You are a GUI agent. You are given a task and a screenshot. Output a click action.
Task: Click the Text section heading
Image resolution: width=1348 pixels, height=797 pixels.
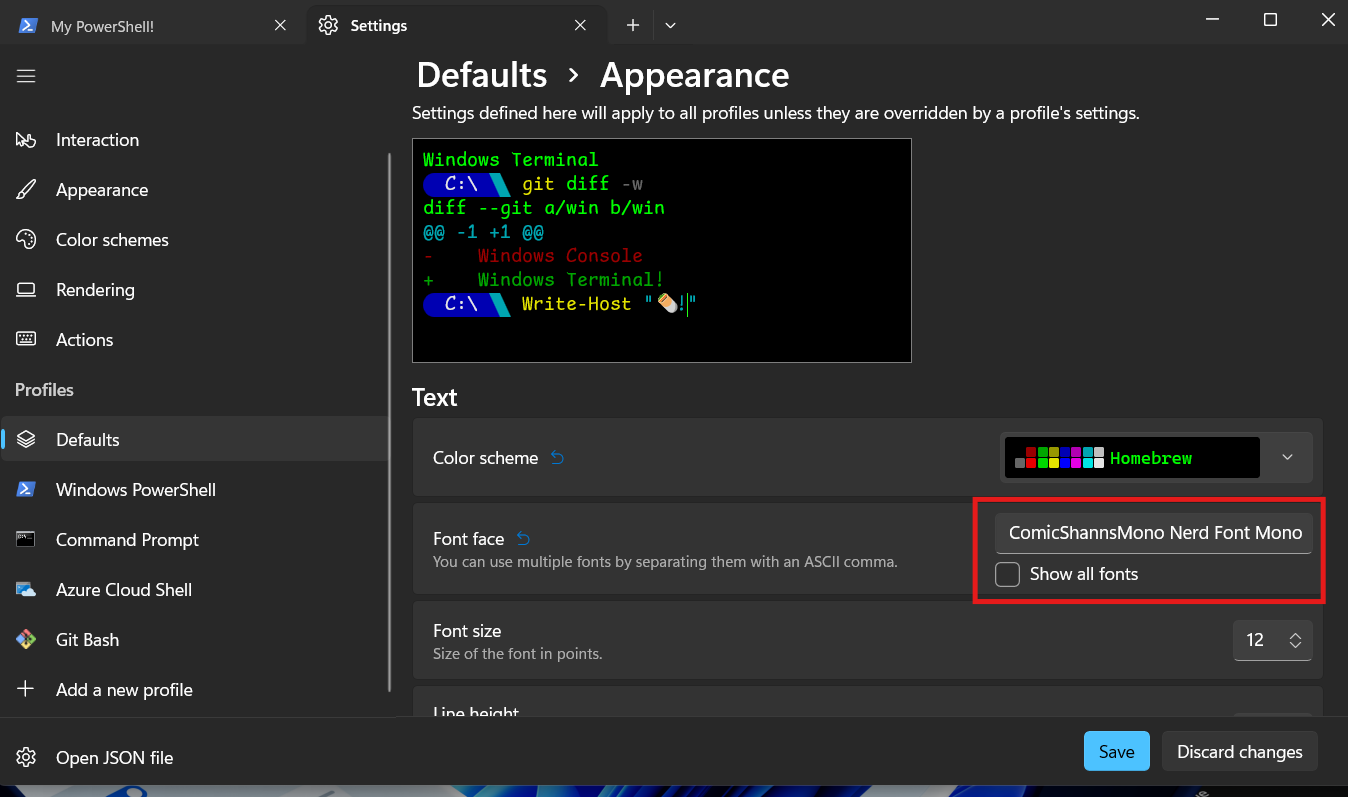tap(435, 397)
